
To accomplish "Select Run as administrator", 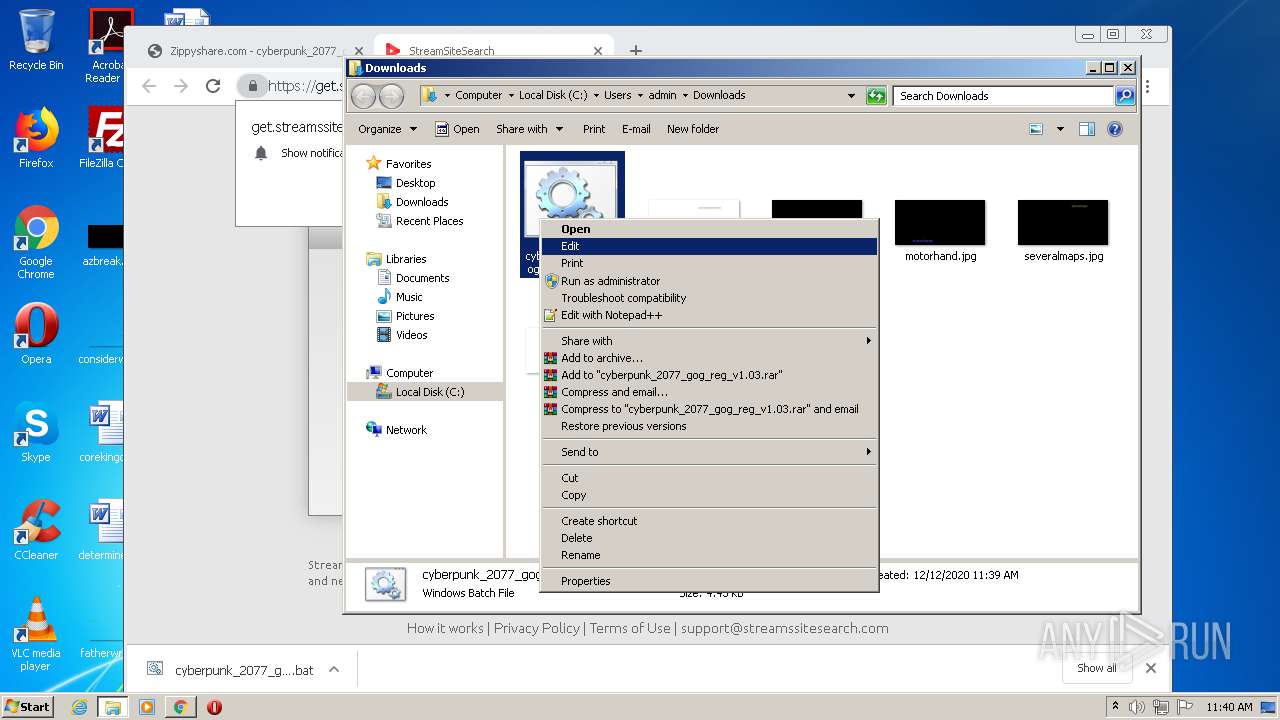I will point(709,281).
